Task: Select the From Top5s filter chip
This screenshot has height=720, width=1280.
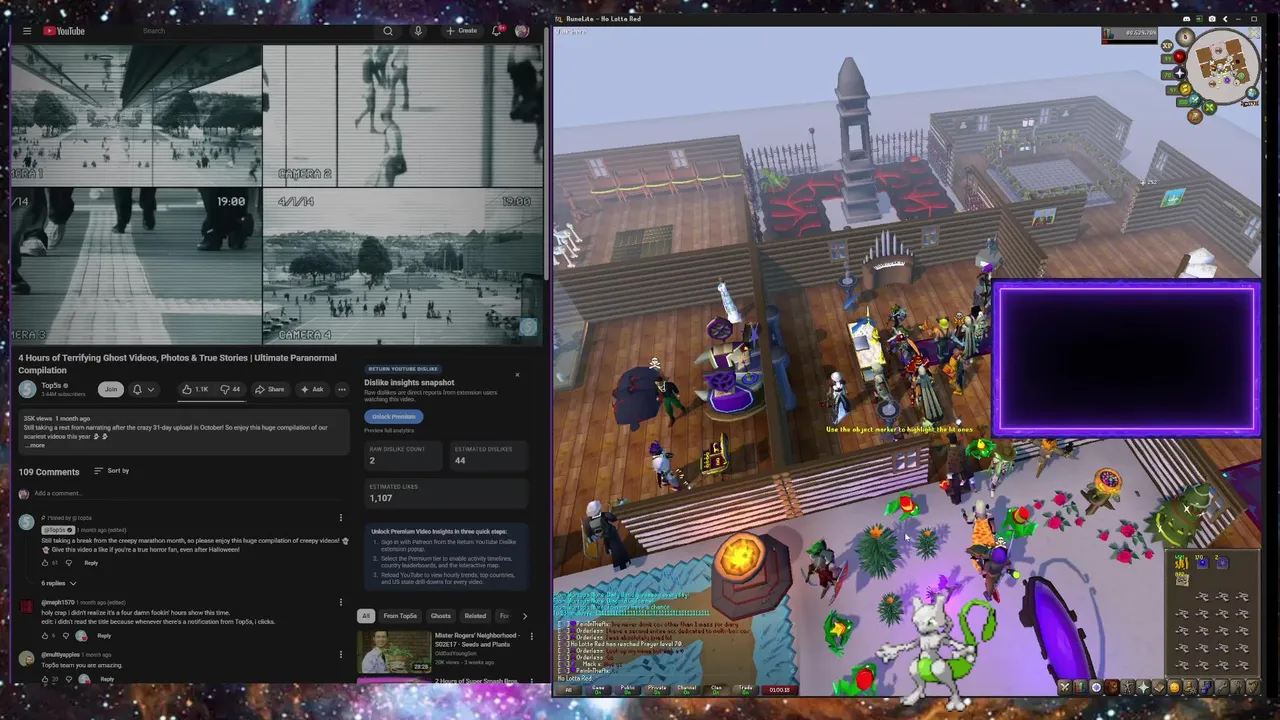Action: tap(400, 616)
